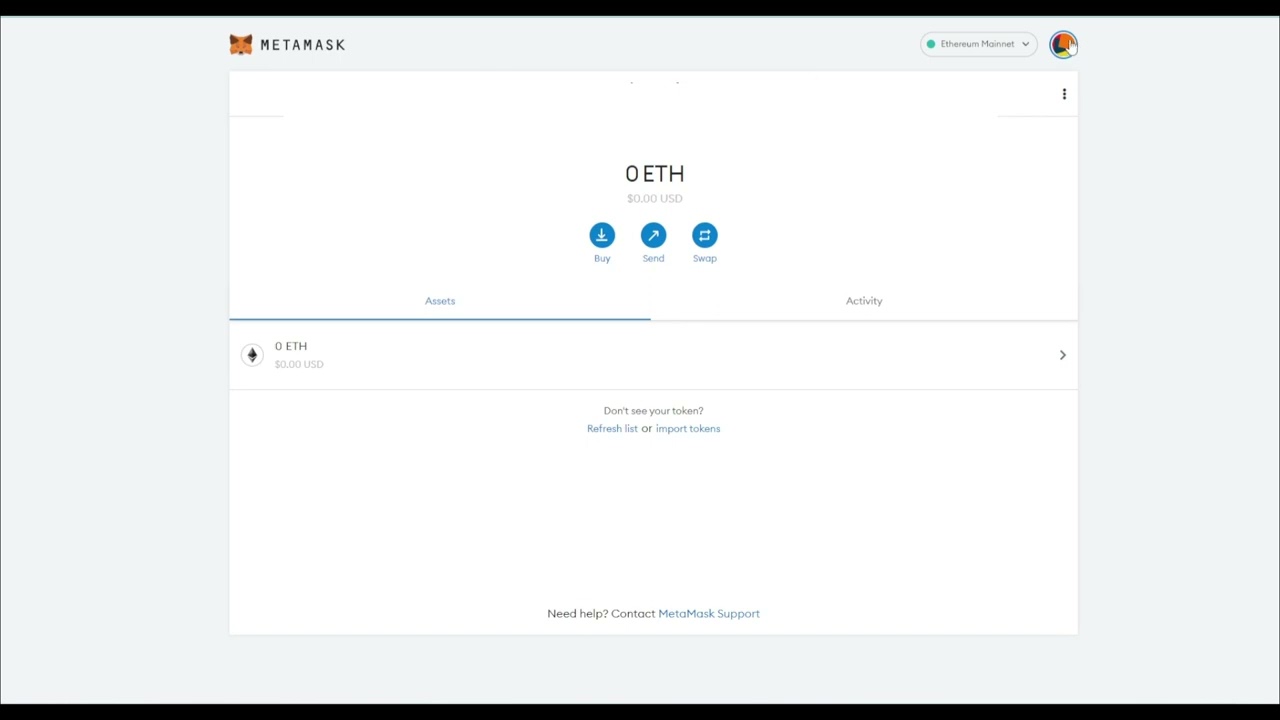
Task: Open the three-dot account options menu
Action: coord(1064,94)
